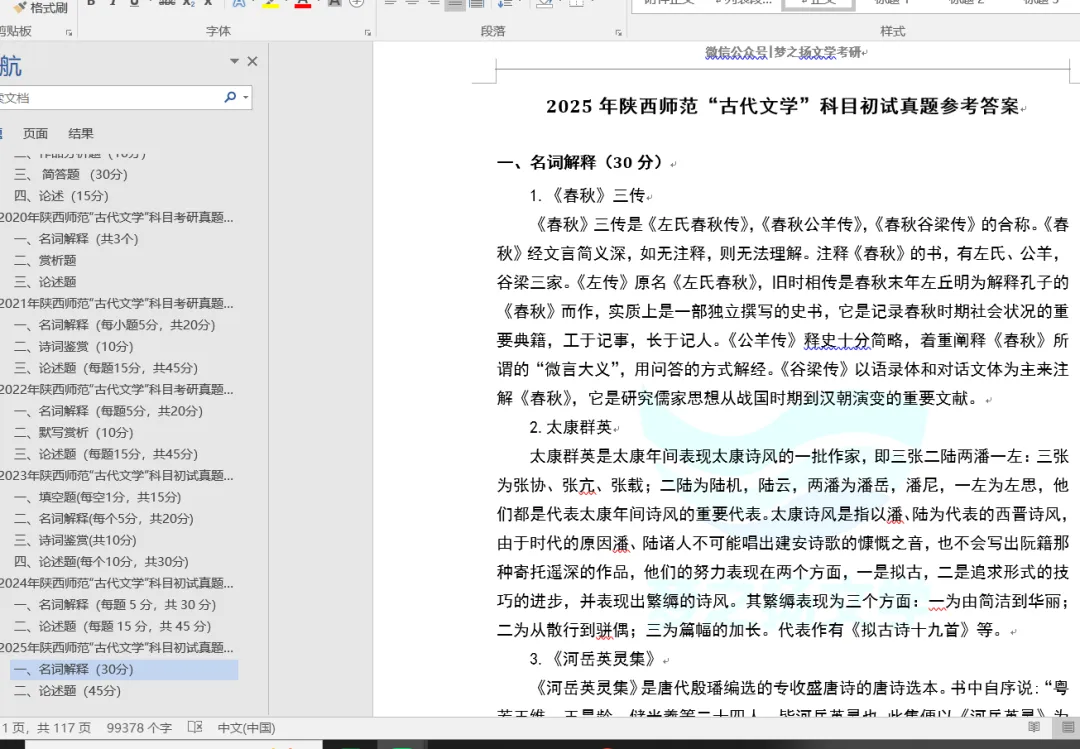Click in the navigation search box
This screenshot has height=749, width=1080.
pyautogui.click(x=110, y=97)
